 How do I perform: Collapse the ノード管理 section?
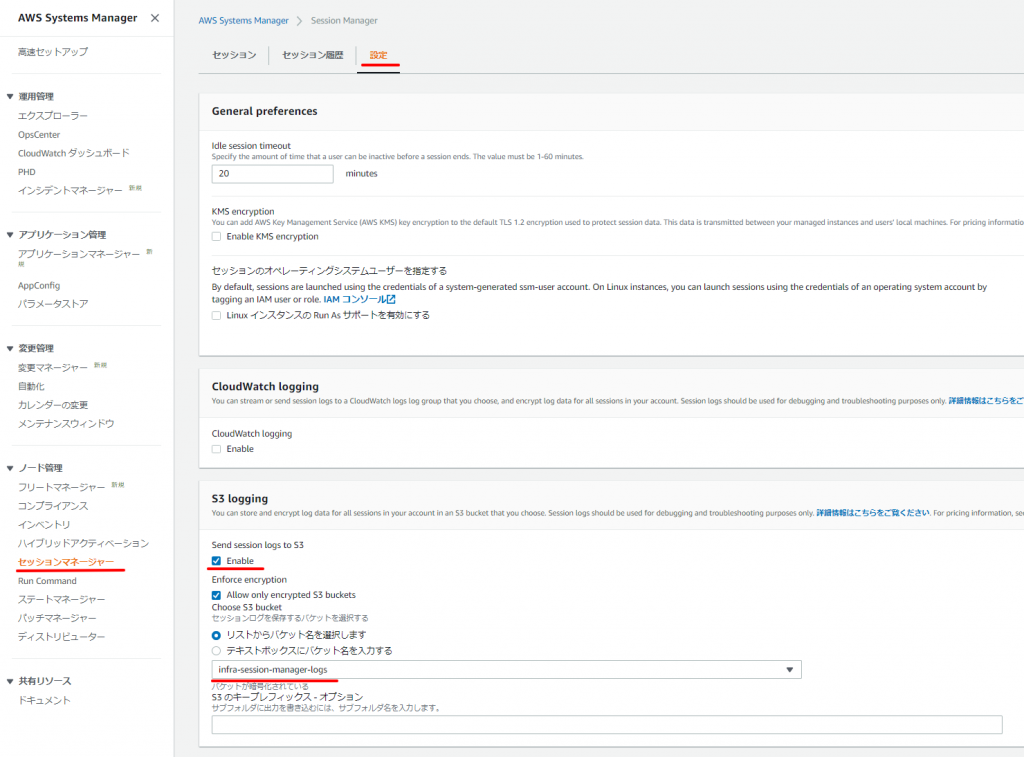click(x=10, y=468)
